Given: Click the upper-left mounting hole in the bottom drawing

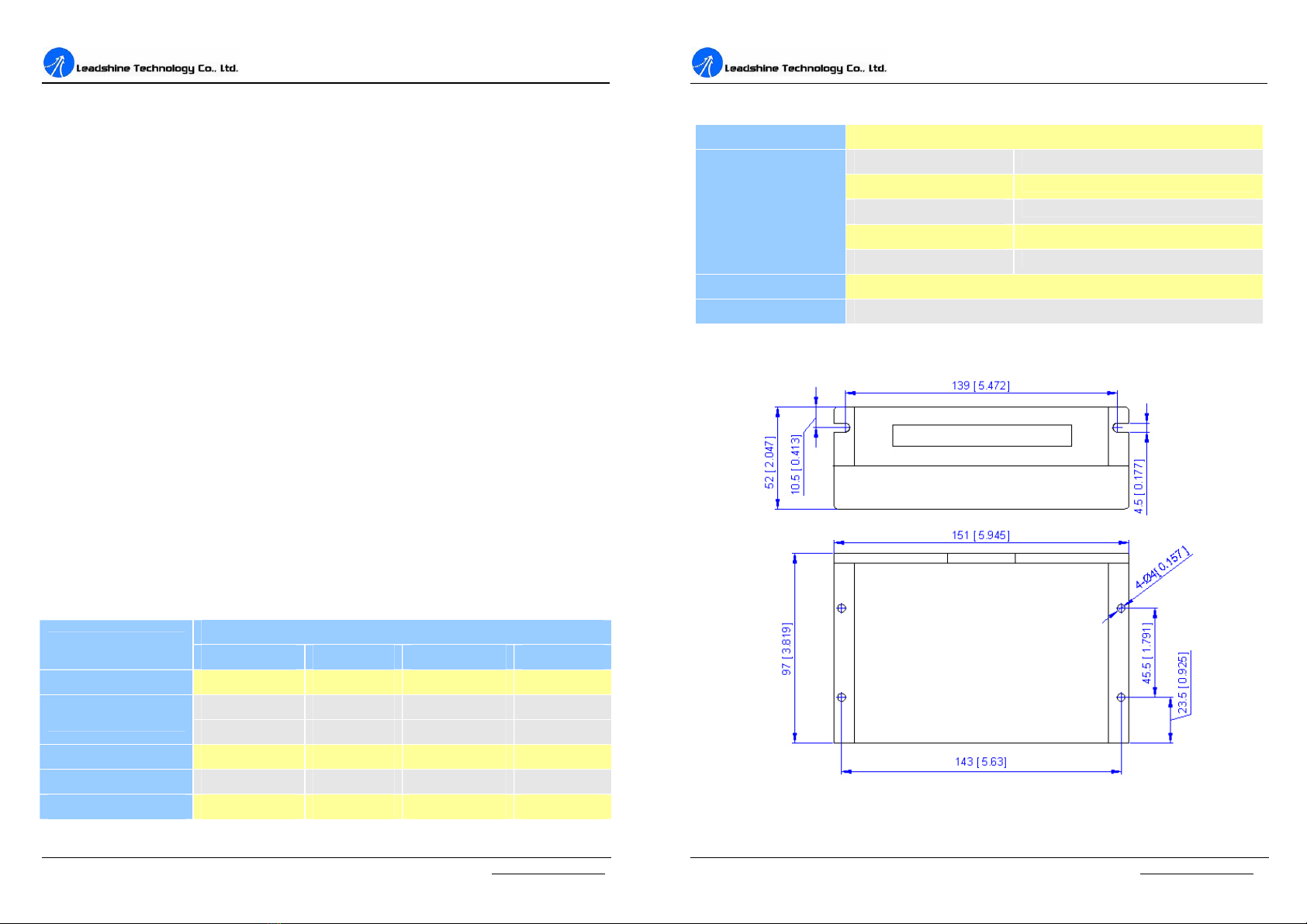Looking at the screenshot, I should pyautogui.click(x=842, y=608).
